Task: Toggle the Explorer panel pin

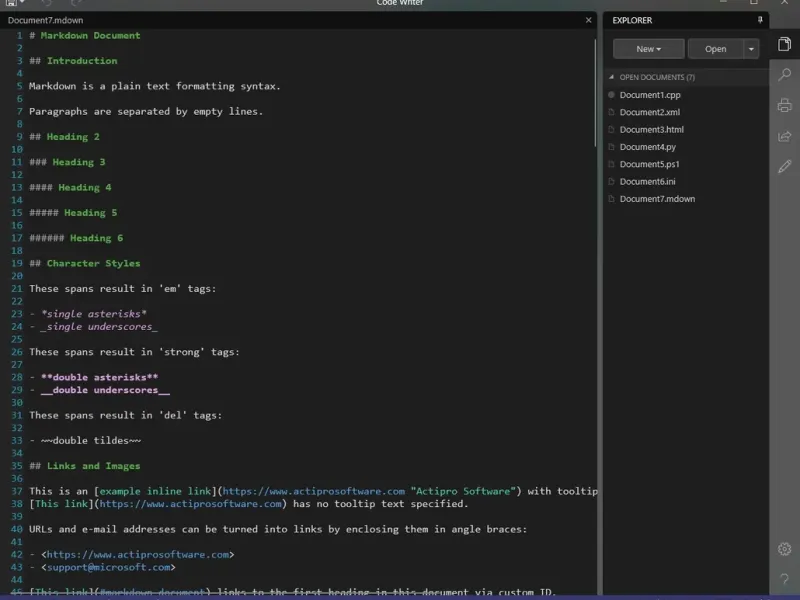Action: tap(760, 20)
